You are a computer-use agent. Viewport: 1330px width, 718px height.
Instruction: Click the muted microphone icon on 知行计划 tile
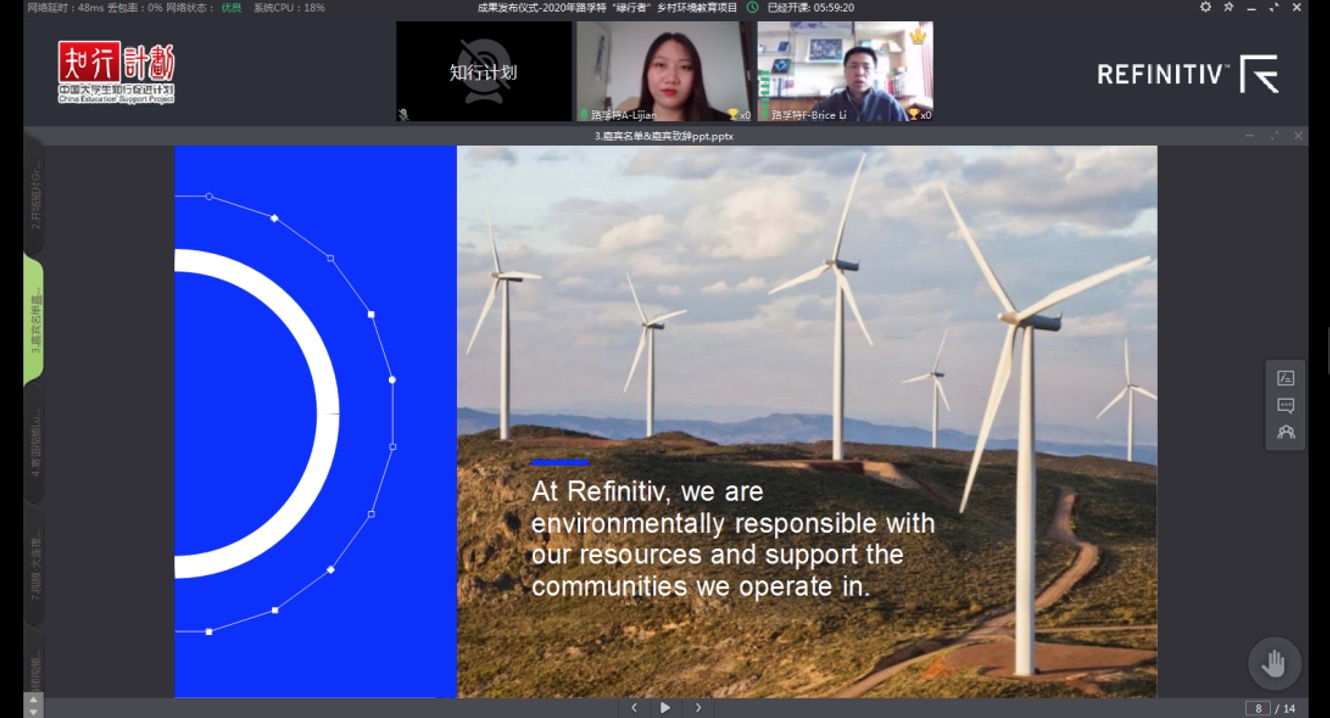[x=403, y=115]
